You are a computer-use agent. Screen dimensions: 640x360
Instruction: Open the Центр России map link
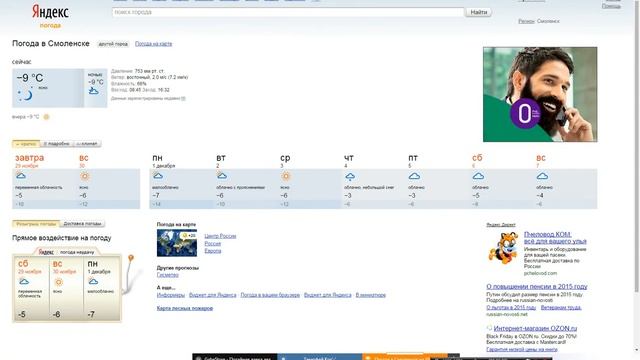click(x=220, y=236)
